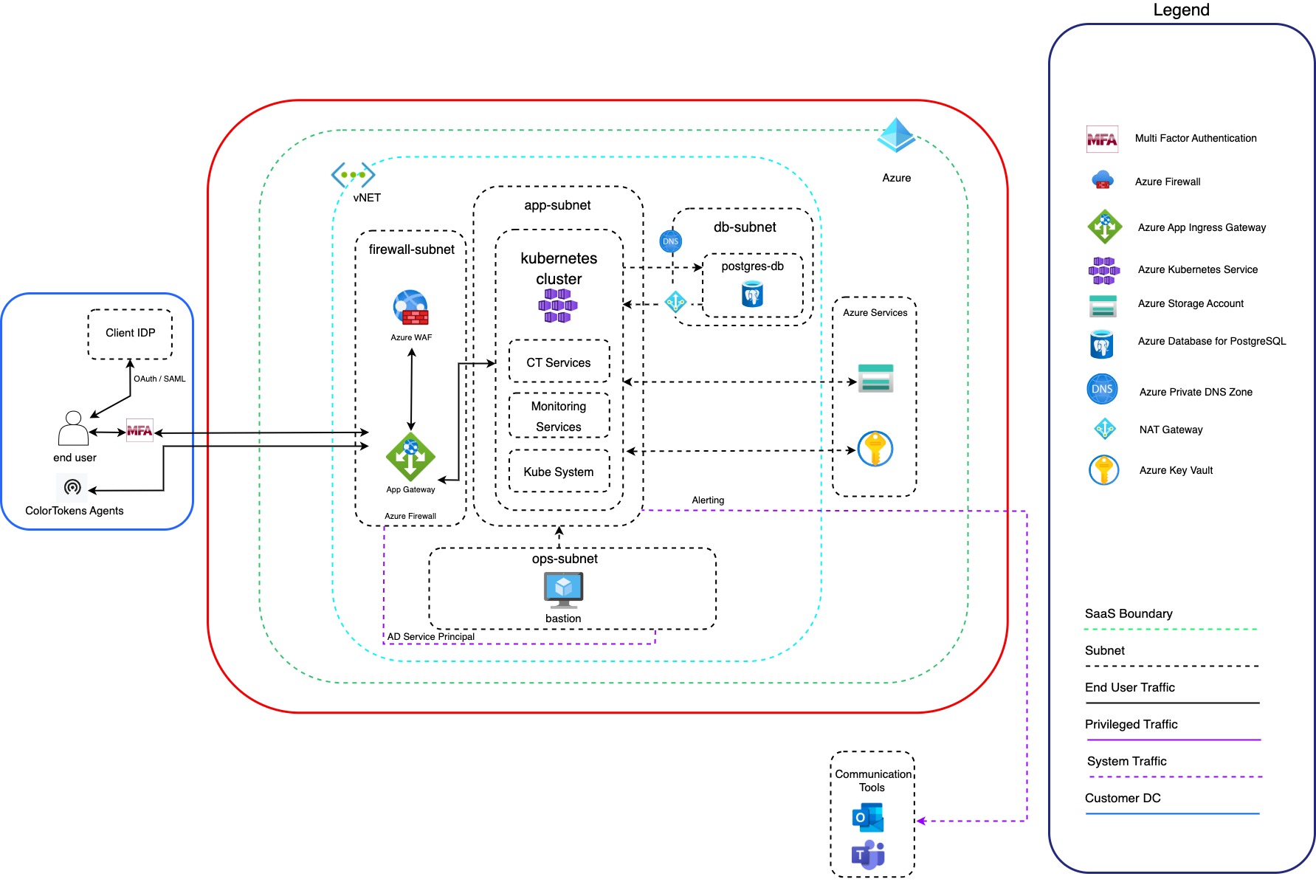Select the postgres-db database icon
Image resolution: width=1316 pixels, height=896 pixels.
(751, 295)
